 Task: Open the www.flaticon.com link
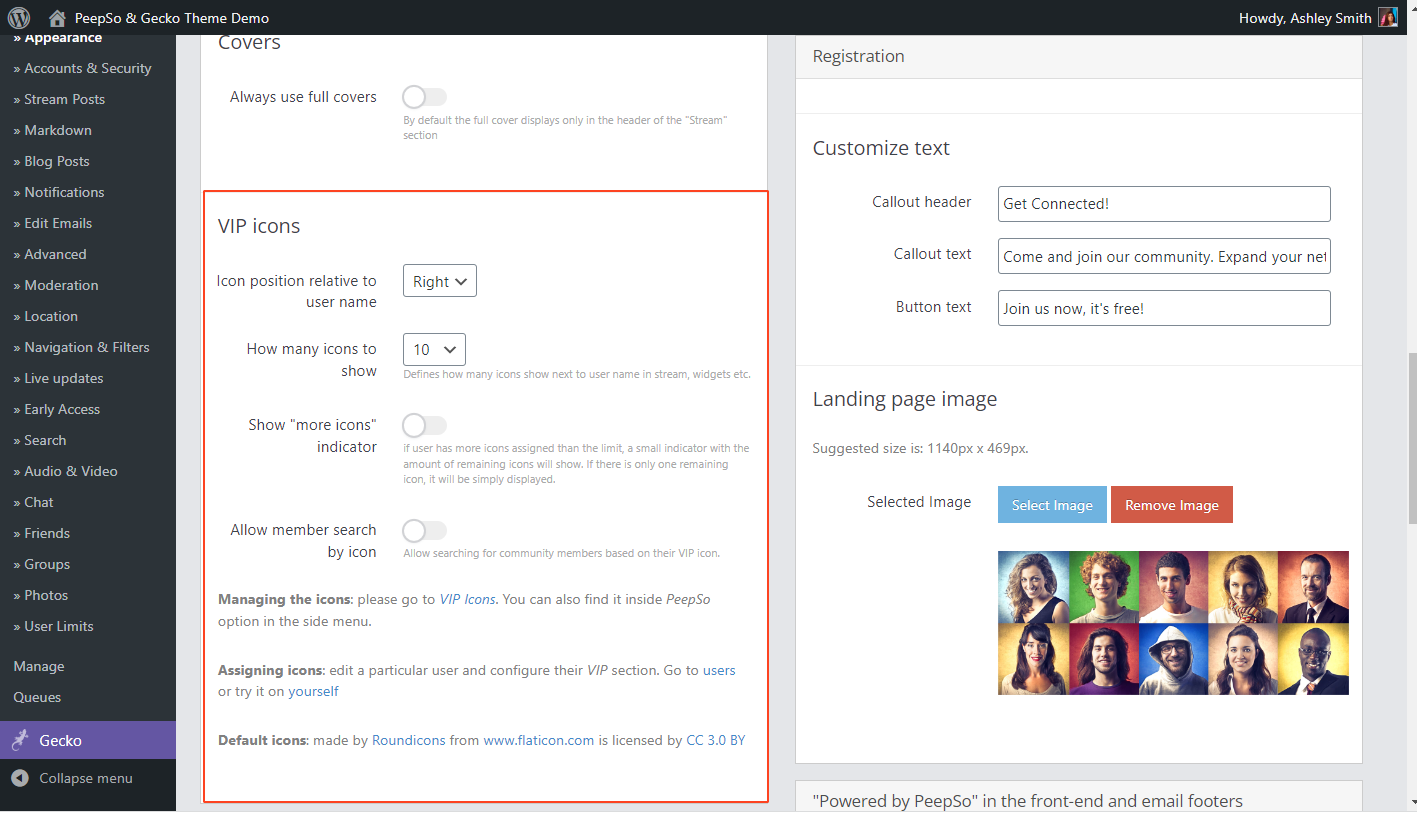click(x=539, y=740)
